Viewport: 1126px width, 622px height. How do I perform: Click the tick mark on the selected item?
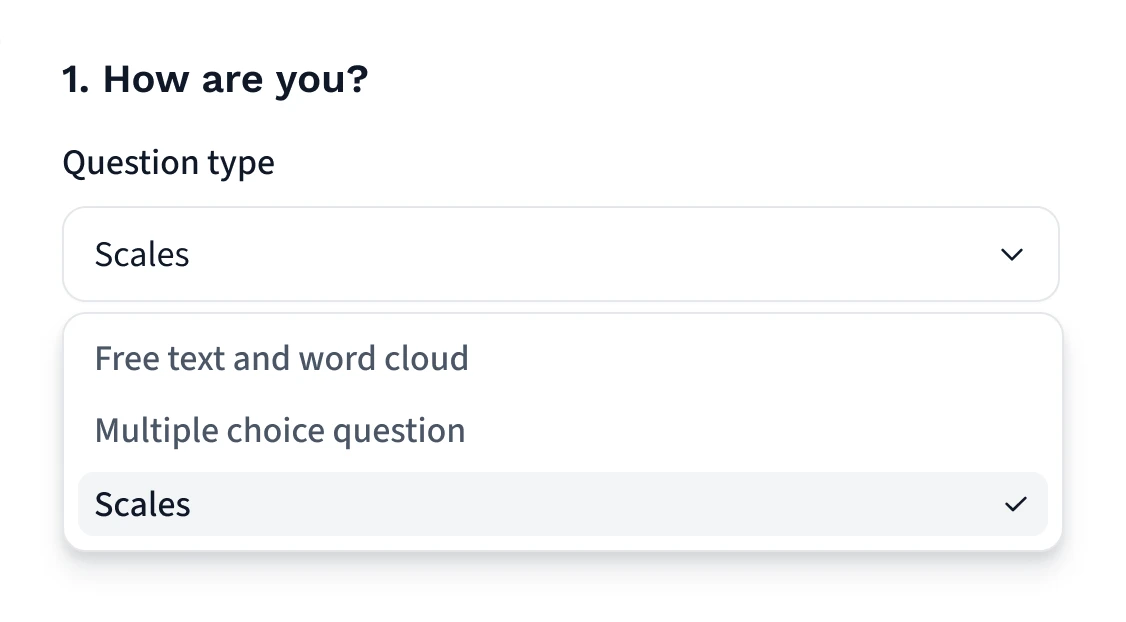(x=1015, y=505)
